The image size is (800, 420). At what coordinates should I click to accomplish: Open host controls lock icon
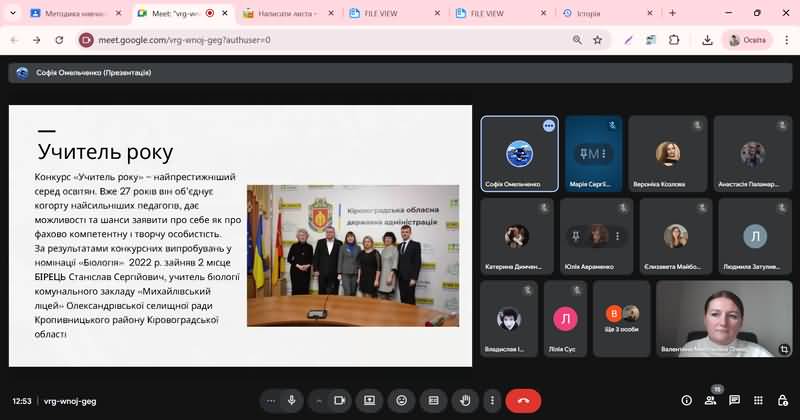(x=784, y=400)
